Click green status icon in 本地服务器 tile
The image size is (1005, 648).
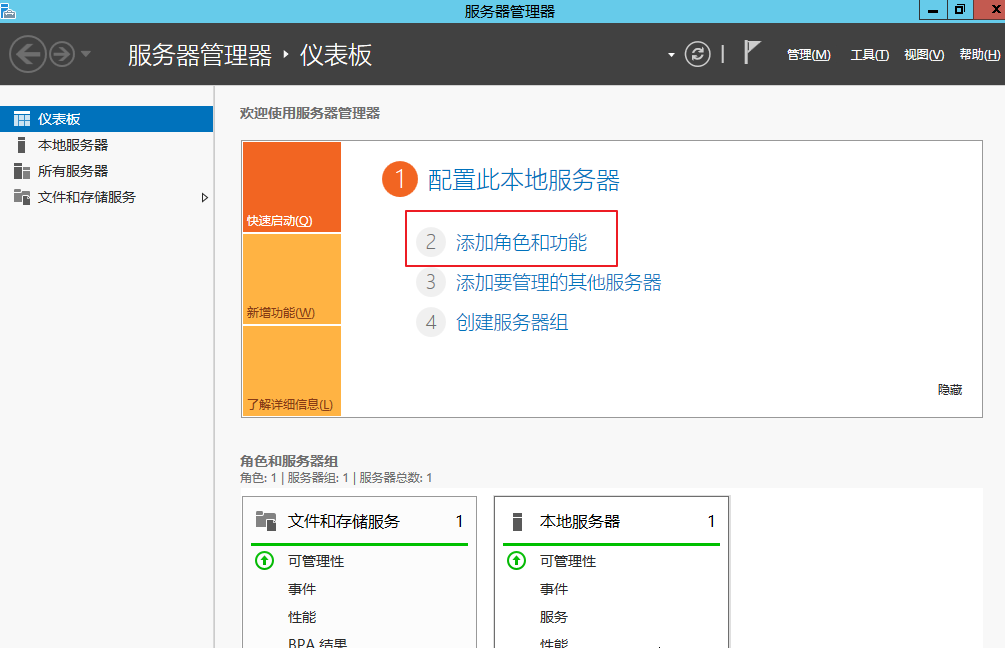pyautogui.click(x=517, y=561)
